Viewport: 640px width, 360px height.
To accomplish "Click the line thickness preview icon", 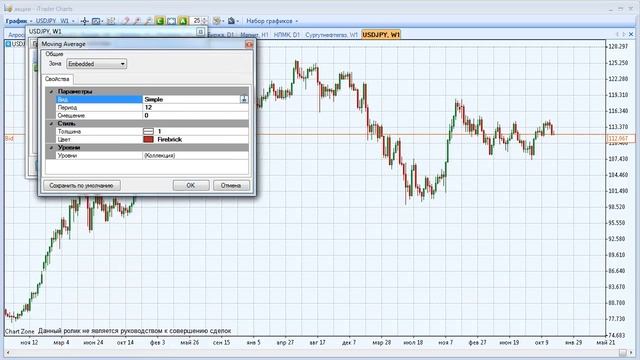I will tap(148, 131).
